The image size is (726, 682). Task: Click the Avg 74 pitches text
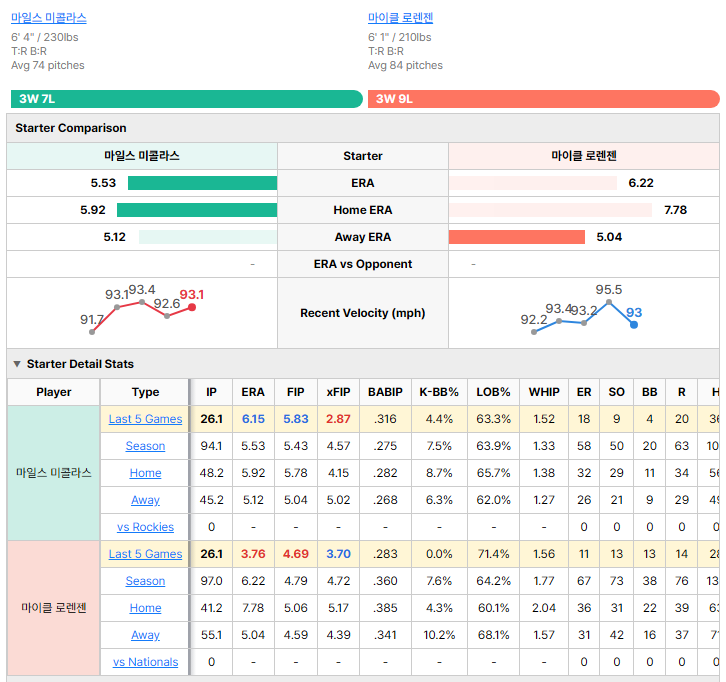tap(48, 65)
